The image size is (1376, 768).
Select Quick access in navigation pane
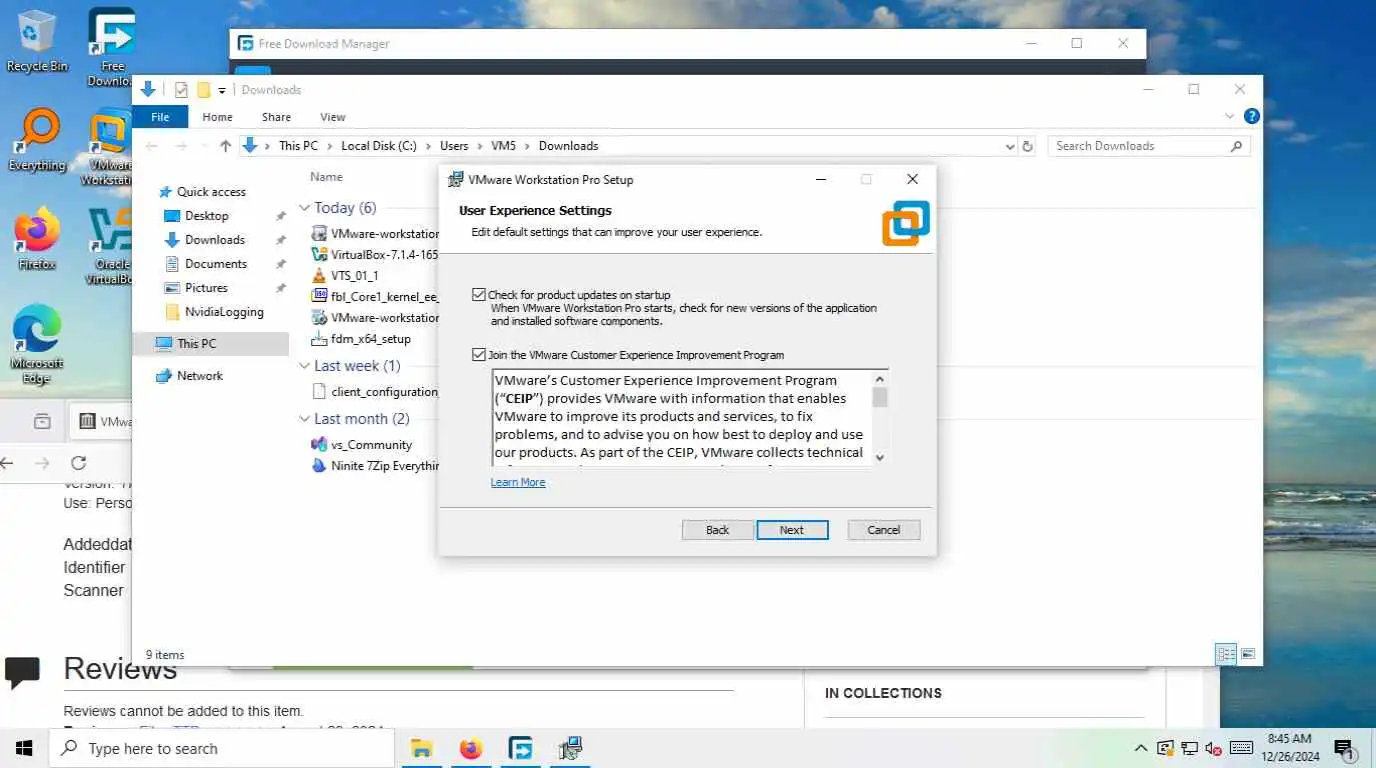pos(211,192)
